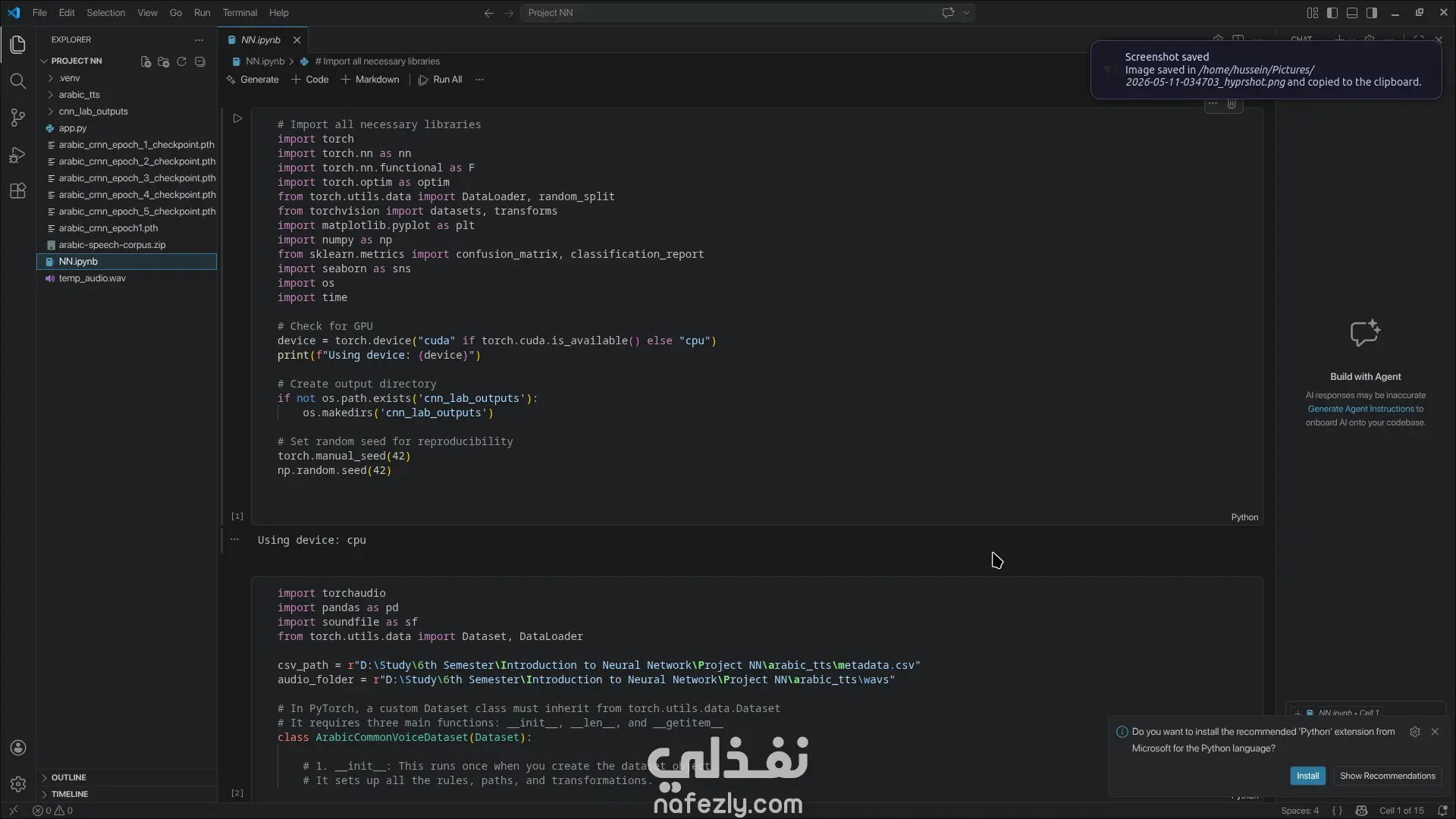Open the Extensions view

tap(17, 190)
